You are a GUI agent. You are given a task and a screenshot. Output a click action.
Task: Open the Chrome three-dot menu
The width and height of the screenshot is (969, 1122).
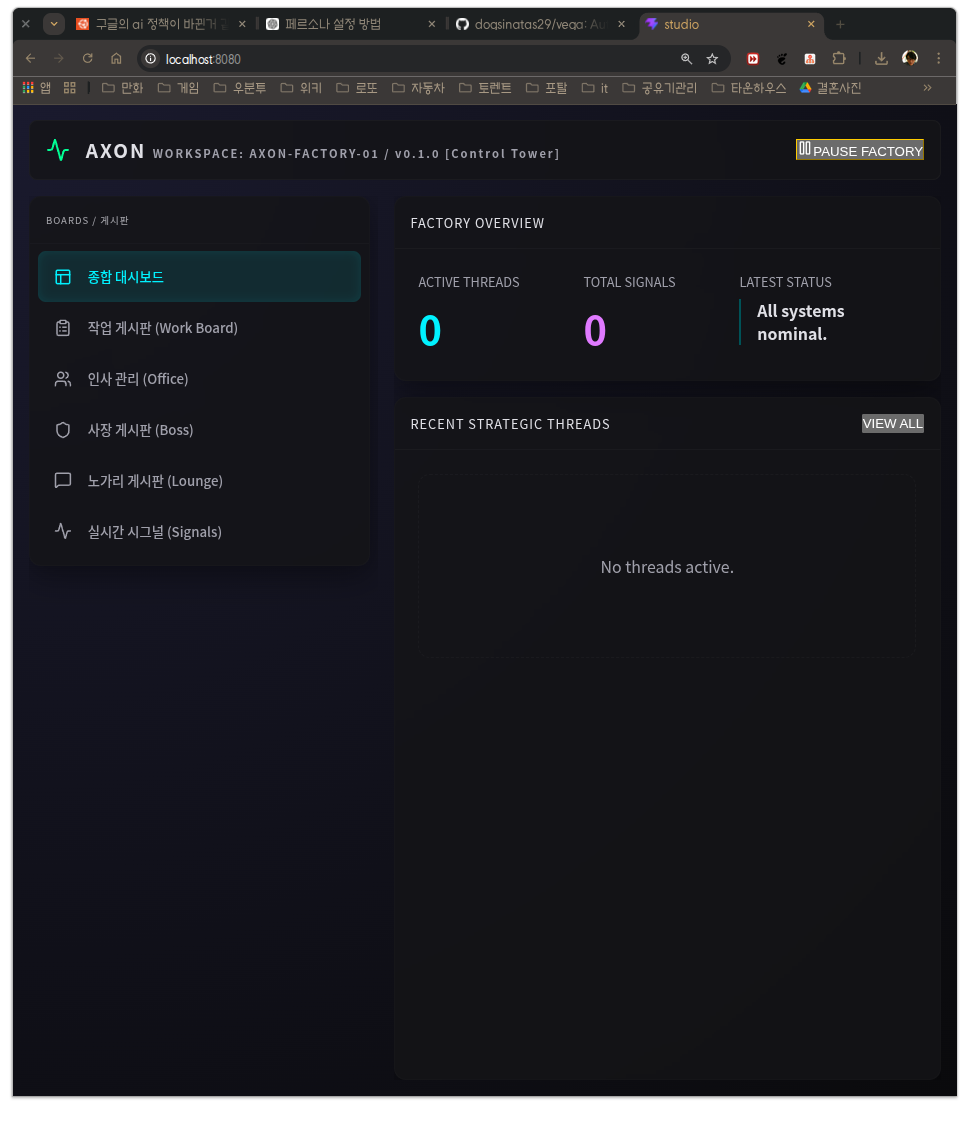pyautogui.click(x=938, y=59)
